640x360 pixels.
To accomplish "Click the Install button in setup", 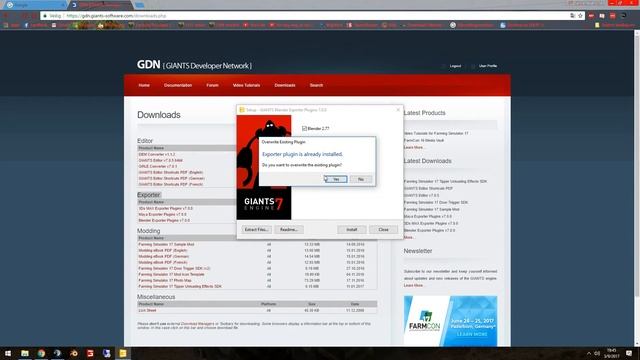I will pyautogui.click(x=351, y=230).
